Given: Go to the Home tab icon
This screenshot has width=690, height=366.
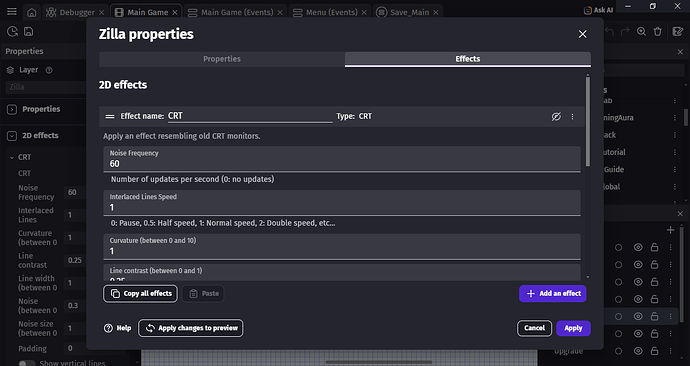Looking at the screenshot, I should [32, 12].
